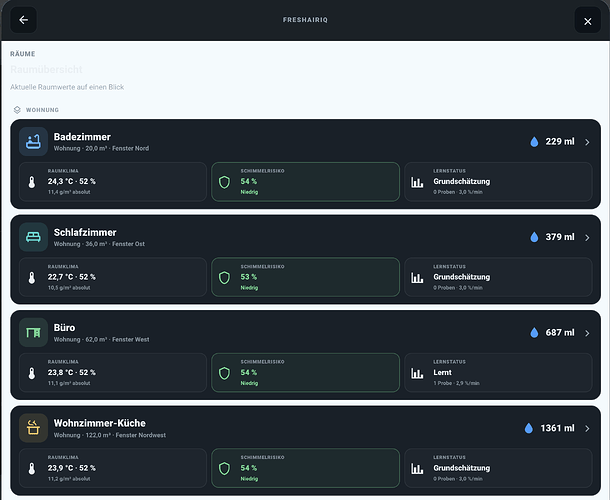Viewport: 610px width, 500px height.
Task: Open Büro details via chevron
Action: (x=587, y=333)
